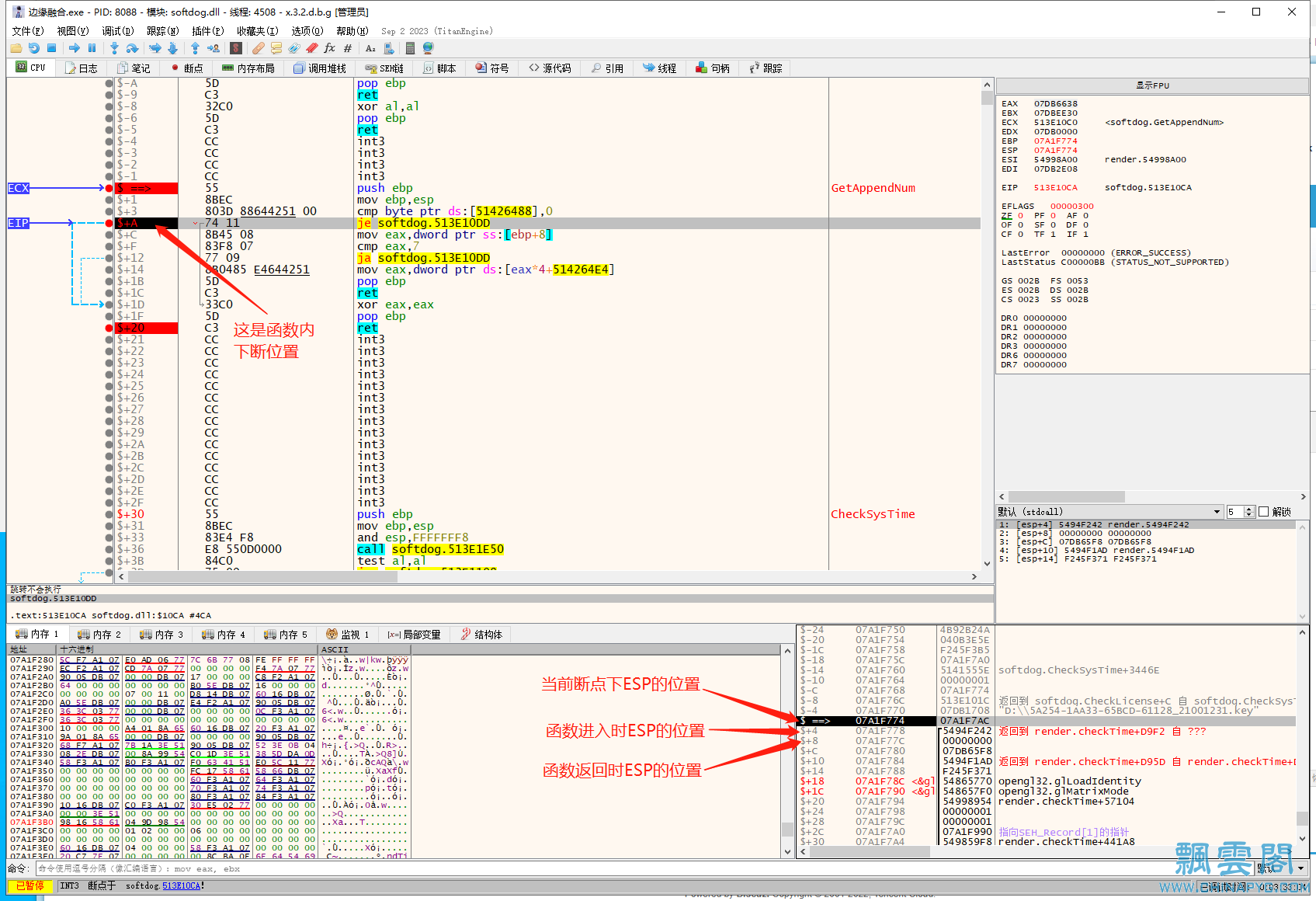1316x901 pixels.
Task: Open the calculator icon
Action: coord(410,48)
